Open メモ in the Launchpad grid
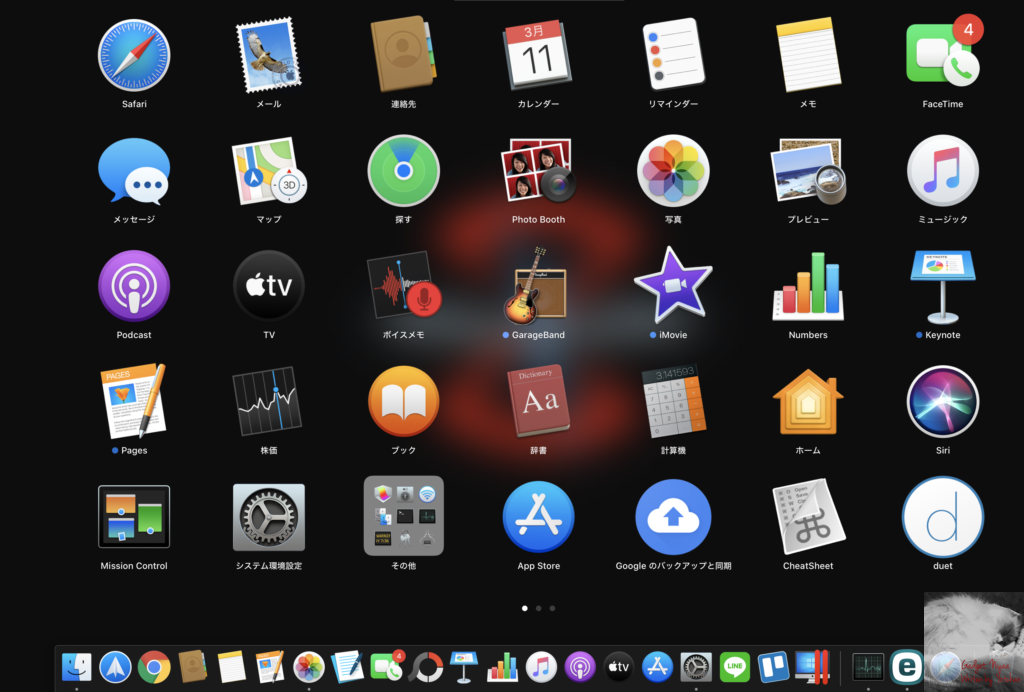 pyautogui.click(x=808, y=55)
